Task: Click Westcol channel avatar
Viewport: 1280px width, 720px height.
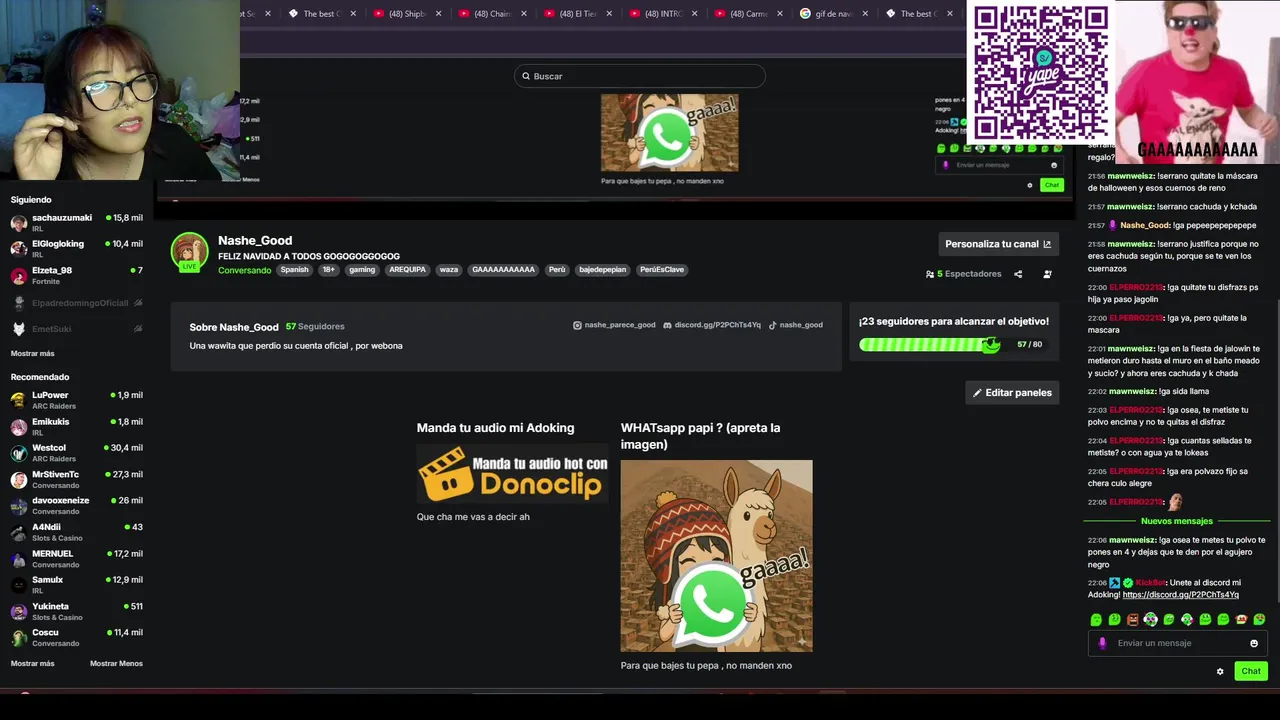Action: [19, 453]
